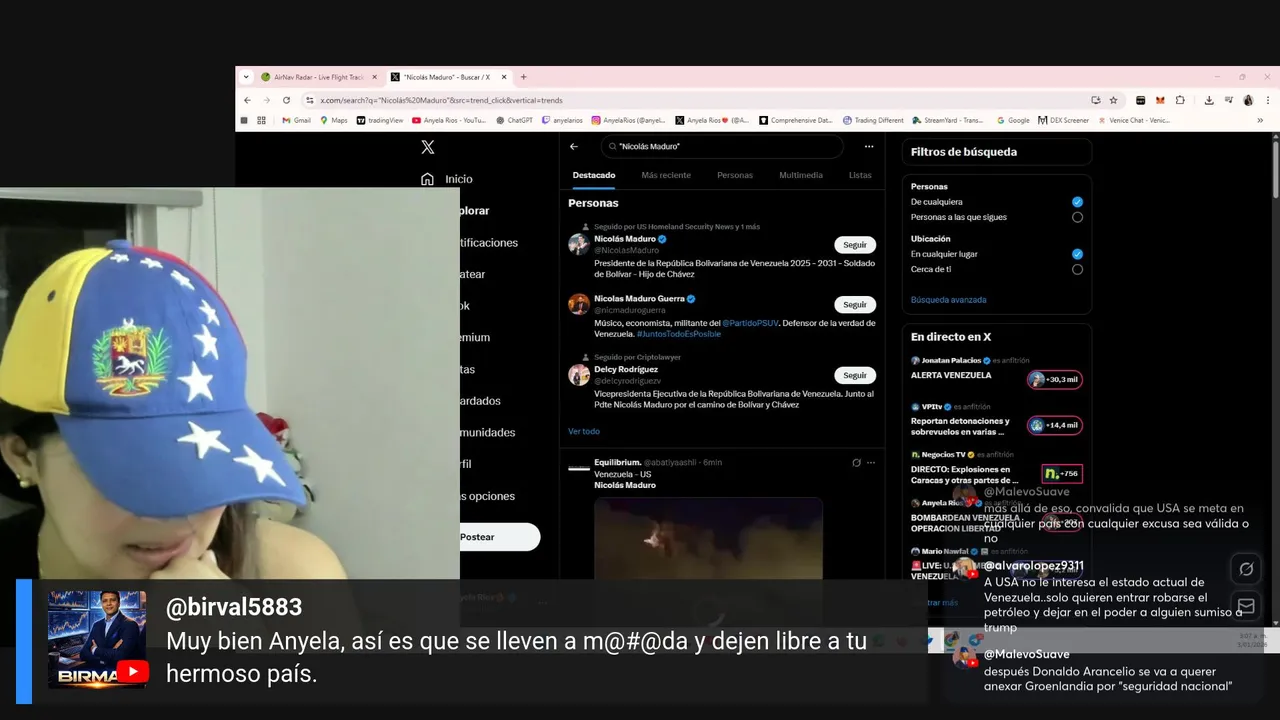Open the MetaMask fox extension icon

(x=1160, y=100)
